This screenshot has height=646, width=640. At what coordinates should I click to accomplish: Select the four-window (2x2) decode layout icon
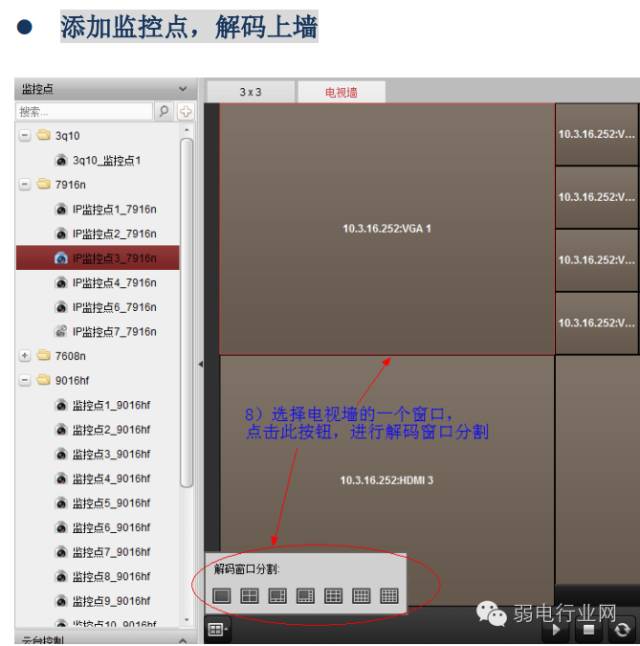point(250,596)
